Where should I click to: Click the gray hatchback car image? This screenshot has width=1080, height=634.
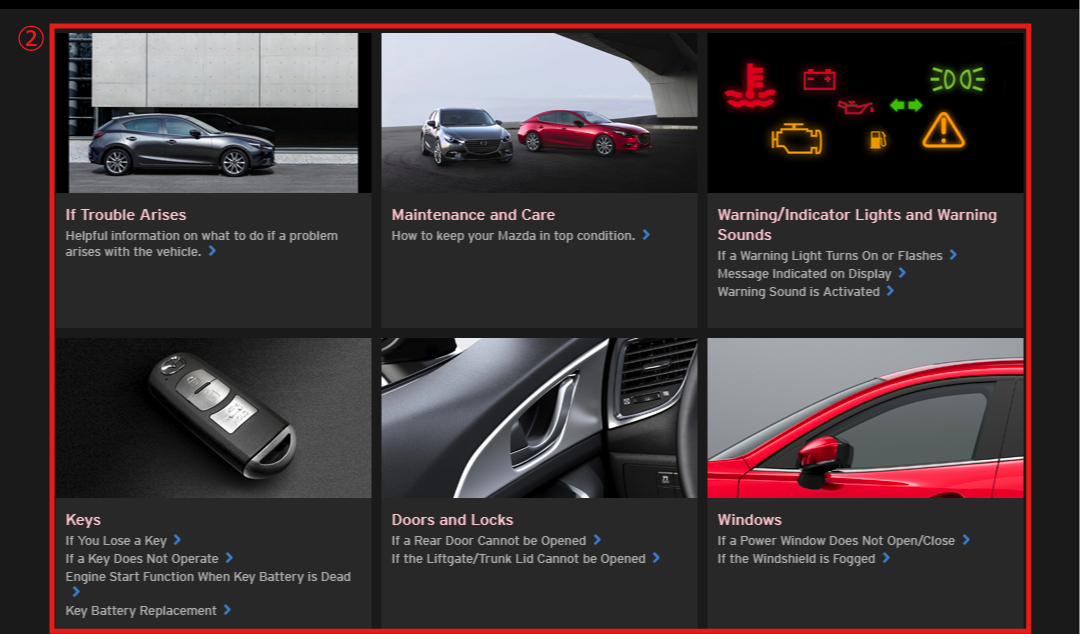pyautogui.click(x=213, y=112)
